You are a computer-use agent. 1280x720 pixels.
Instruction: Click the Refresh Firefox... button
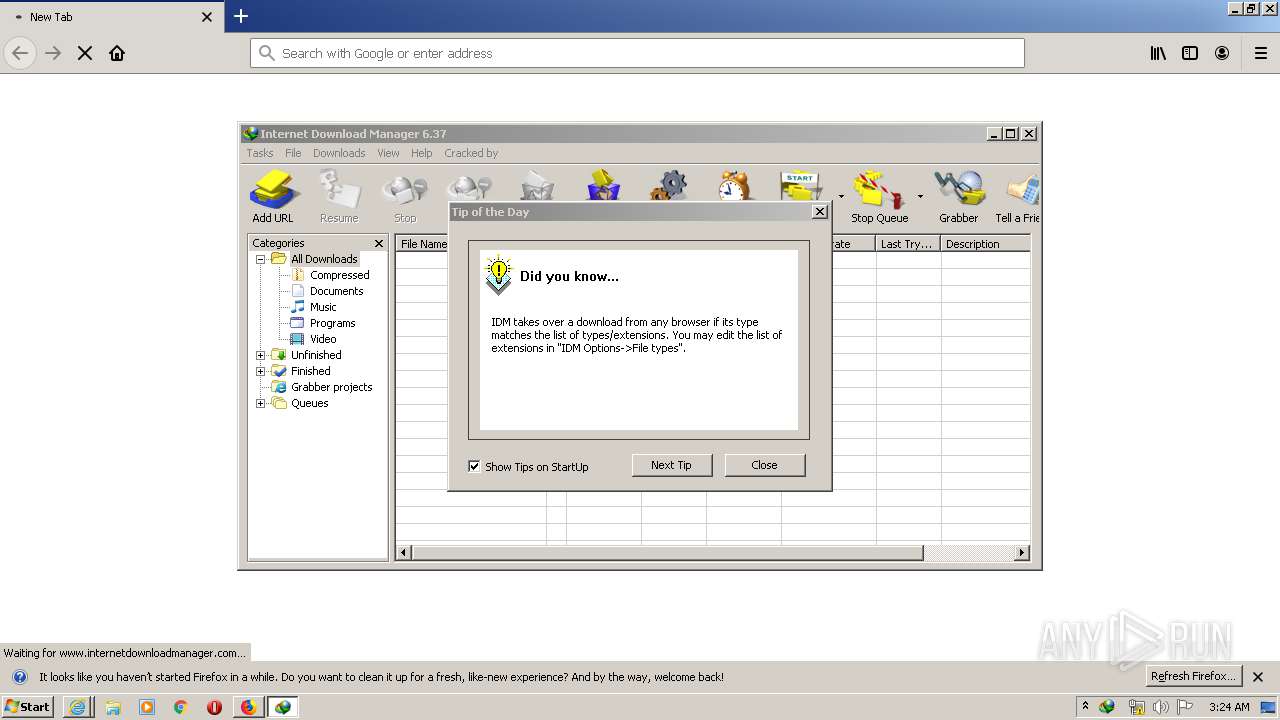(x=1193, y=676)
